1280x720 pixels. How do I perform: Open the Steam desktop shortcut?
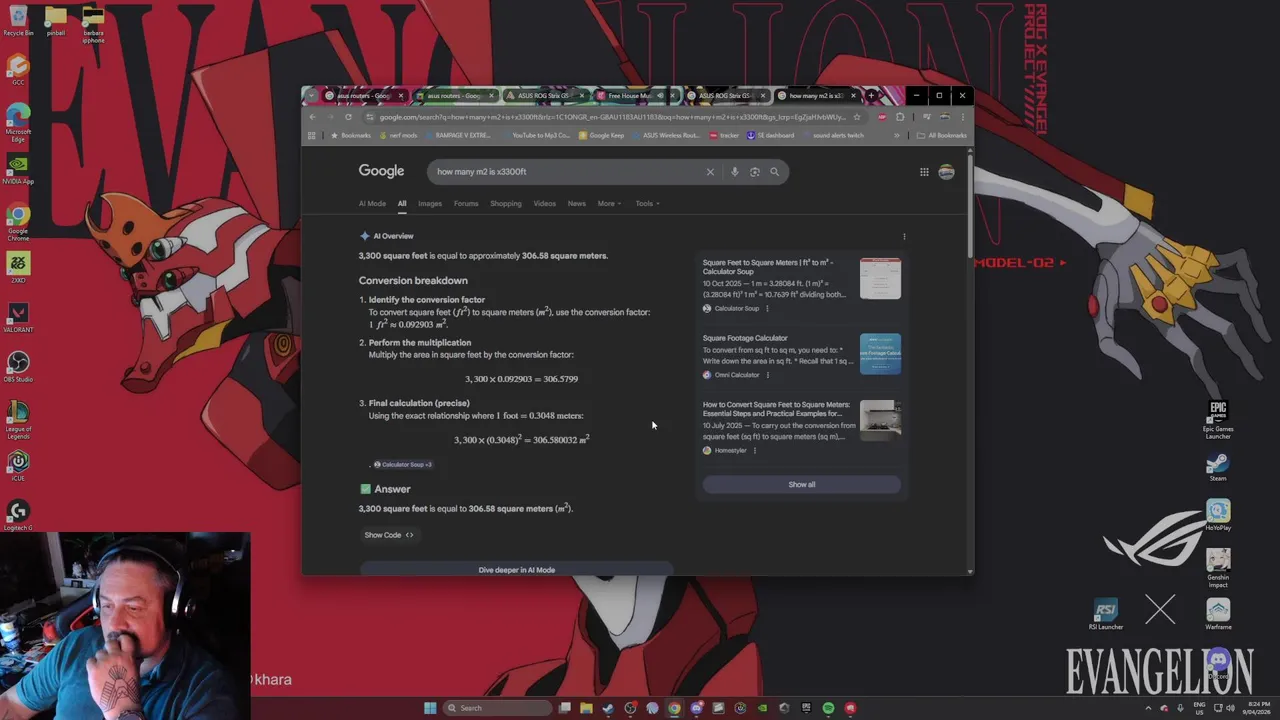click(1218, 466)
